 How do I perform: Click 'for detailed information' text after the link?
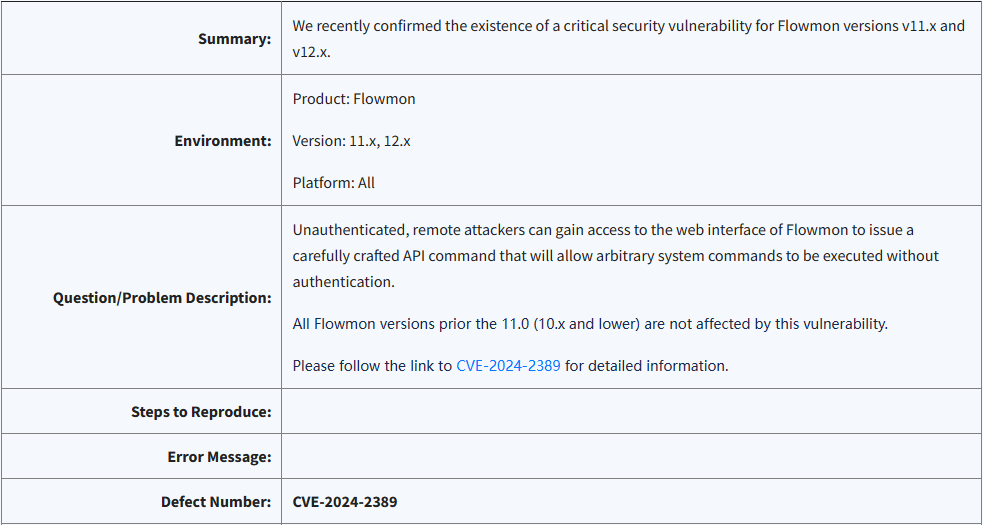click(647, 366)
